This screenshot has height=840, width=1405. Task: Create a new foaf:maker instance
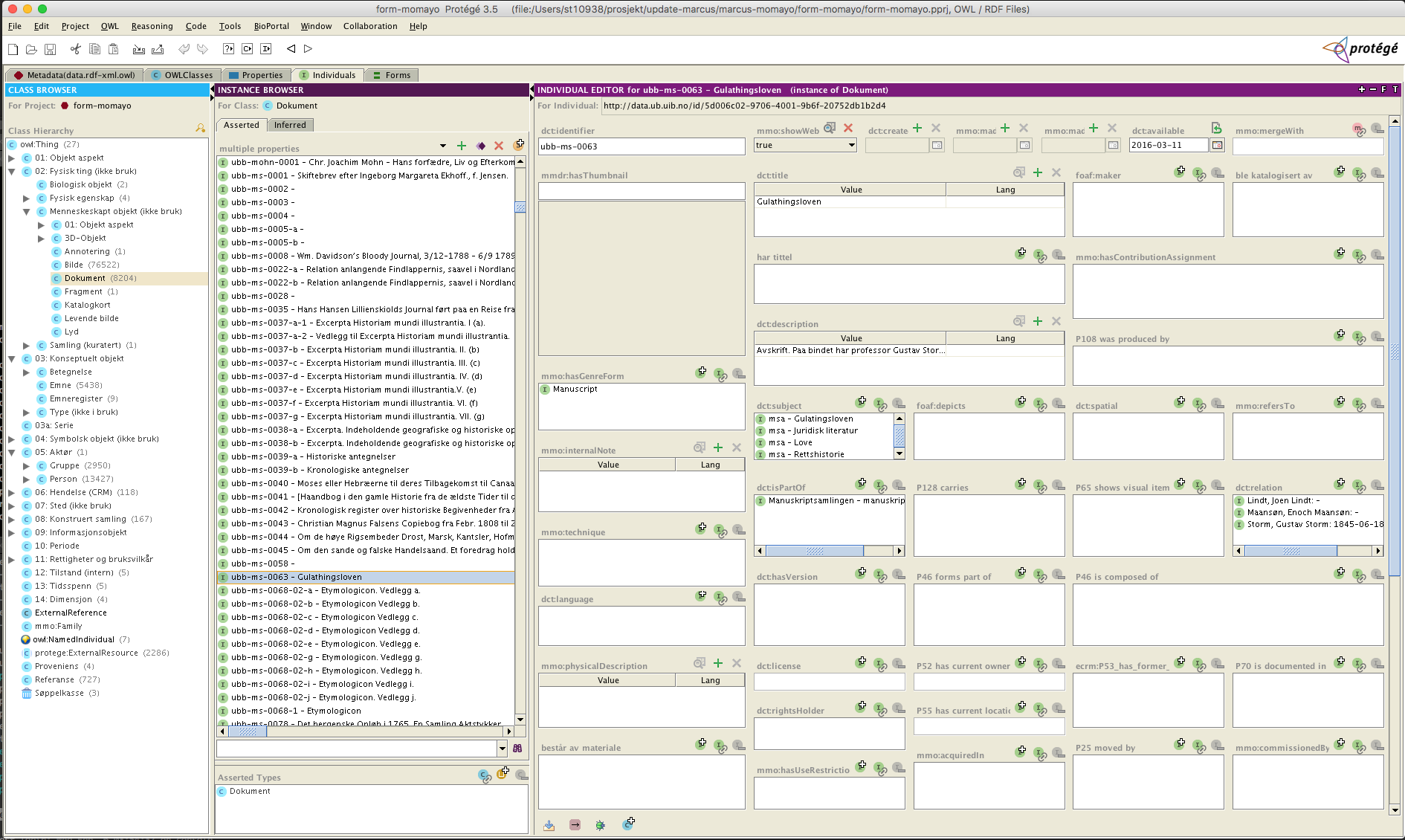click(1180, 172)
